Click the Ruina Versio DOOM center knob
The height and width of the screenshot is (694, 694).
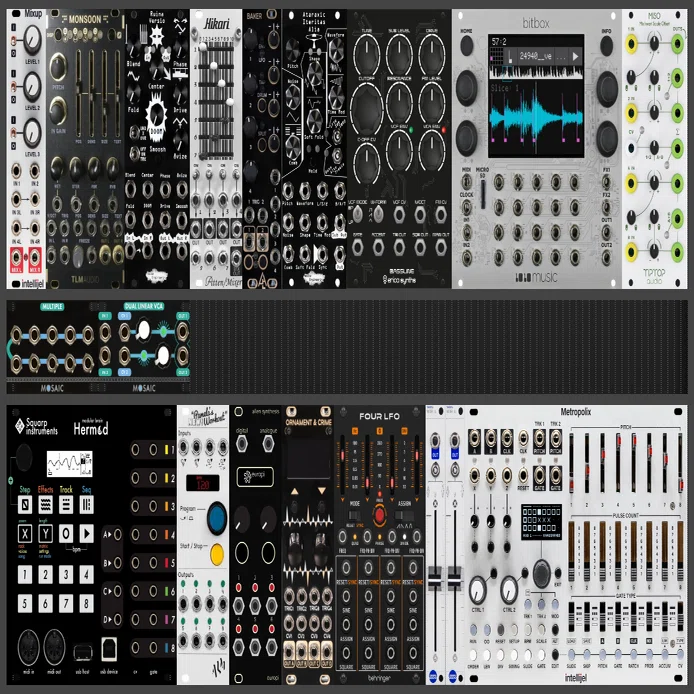point(156,116)
